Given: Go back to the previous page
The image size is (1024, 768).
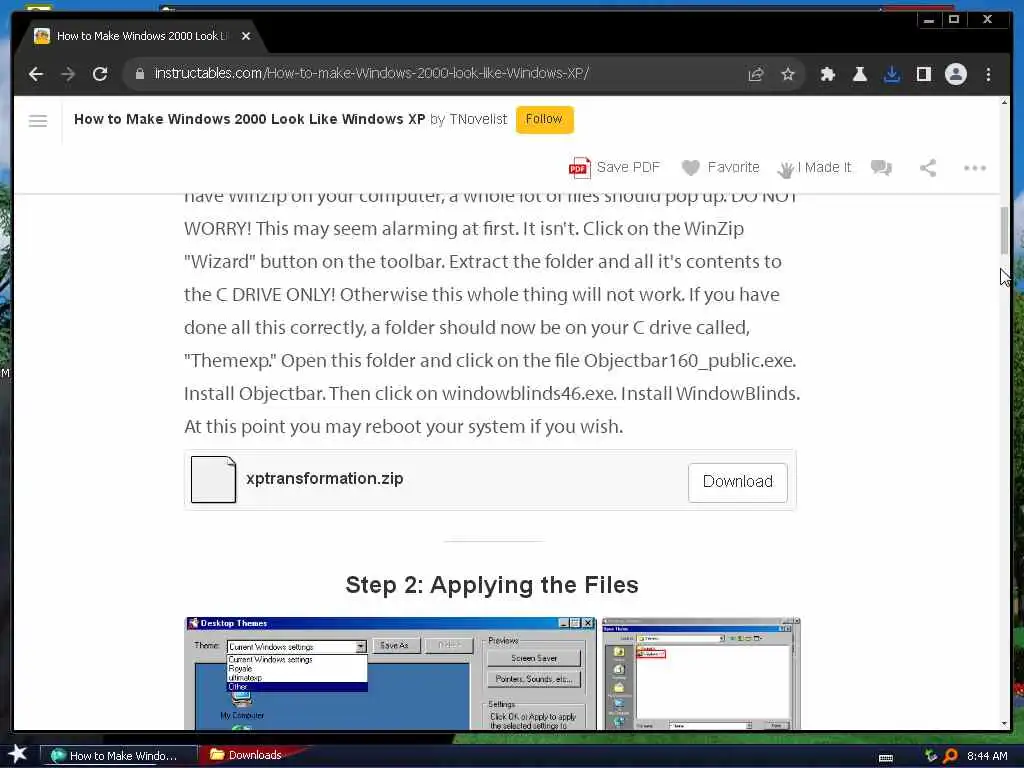Looking at the screenshot, I should point(36,74).
